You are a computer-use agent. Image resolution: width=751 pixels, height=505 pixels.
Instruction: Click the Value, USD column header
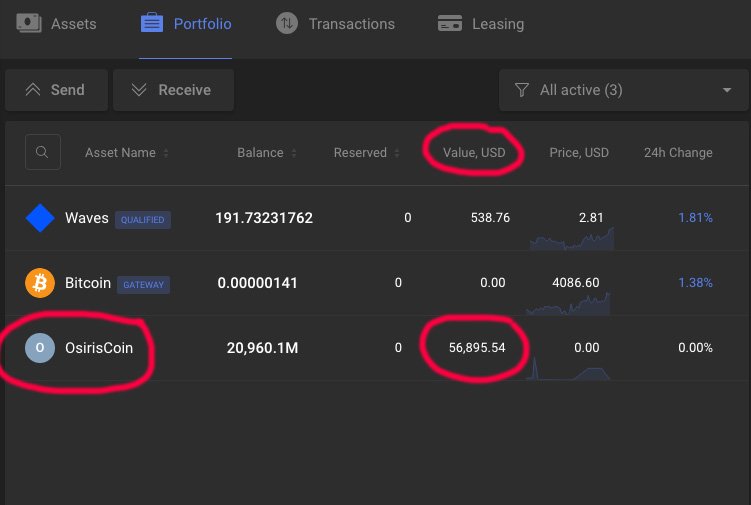tap(474, 153)
